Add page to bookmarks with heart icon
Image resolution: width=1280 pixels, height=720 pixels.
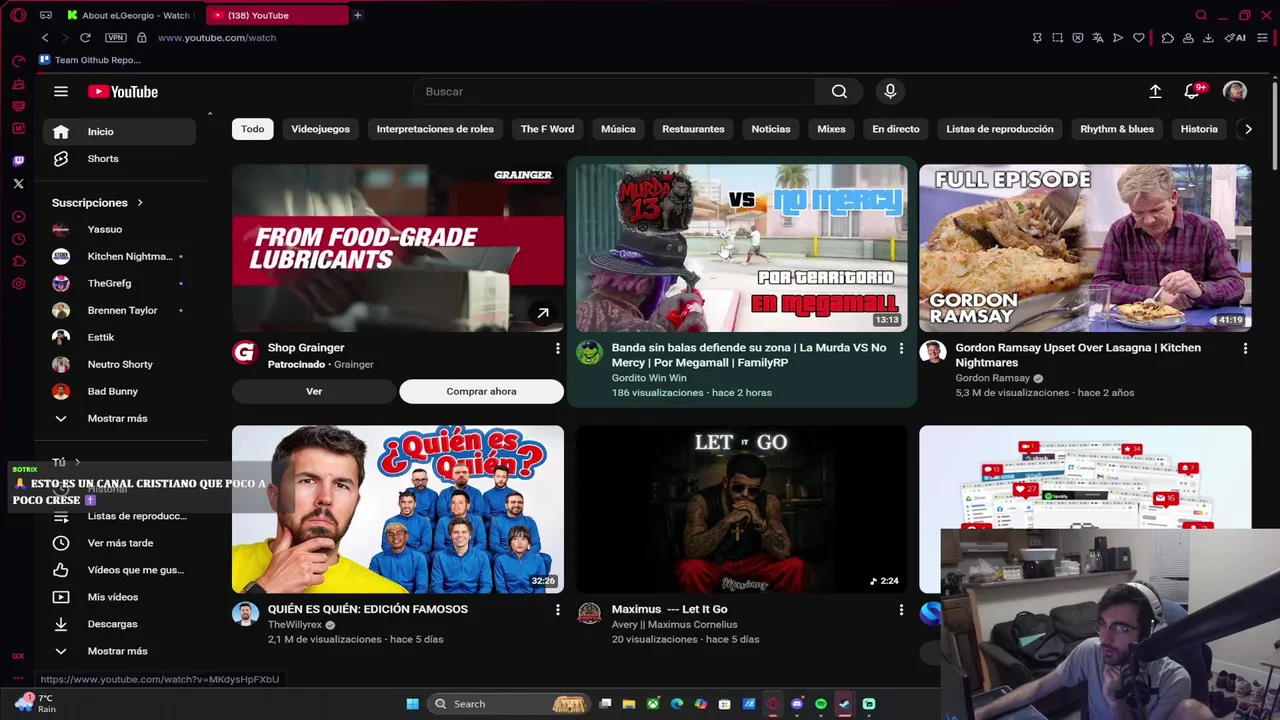point(1139,38)
